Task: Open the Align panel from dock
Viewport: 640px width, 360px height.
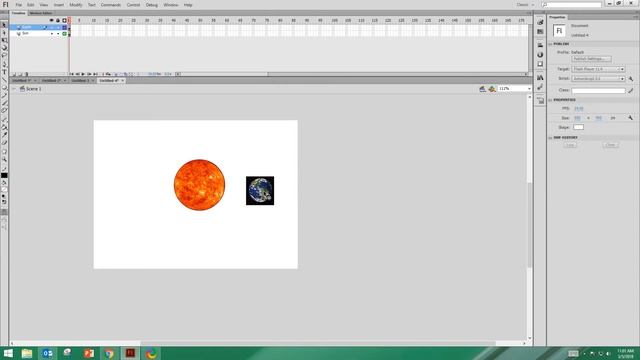Action: coord(540,45)
